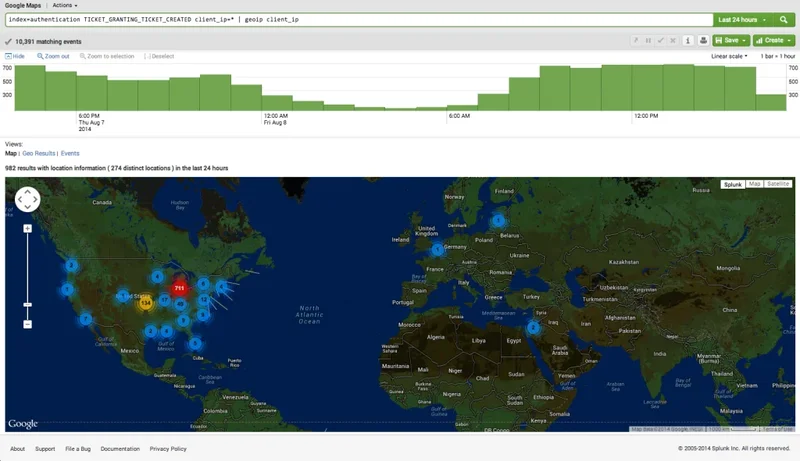
Task: Click inside the search query input field
Action: click(359, 20)
